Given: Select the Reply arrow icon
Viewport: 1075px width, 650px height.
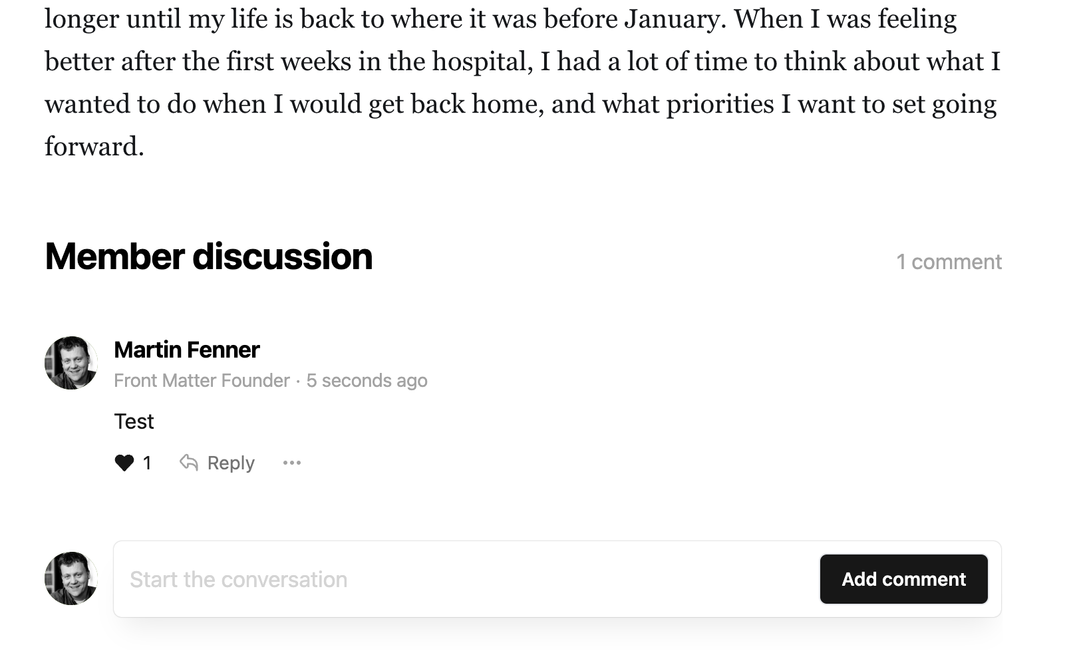Looking at the screenshot, I should coord(190,462).
